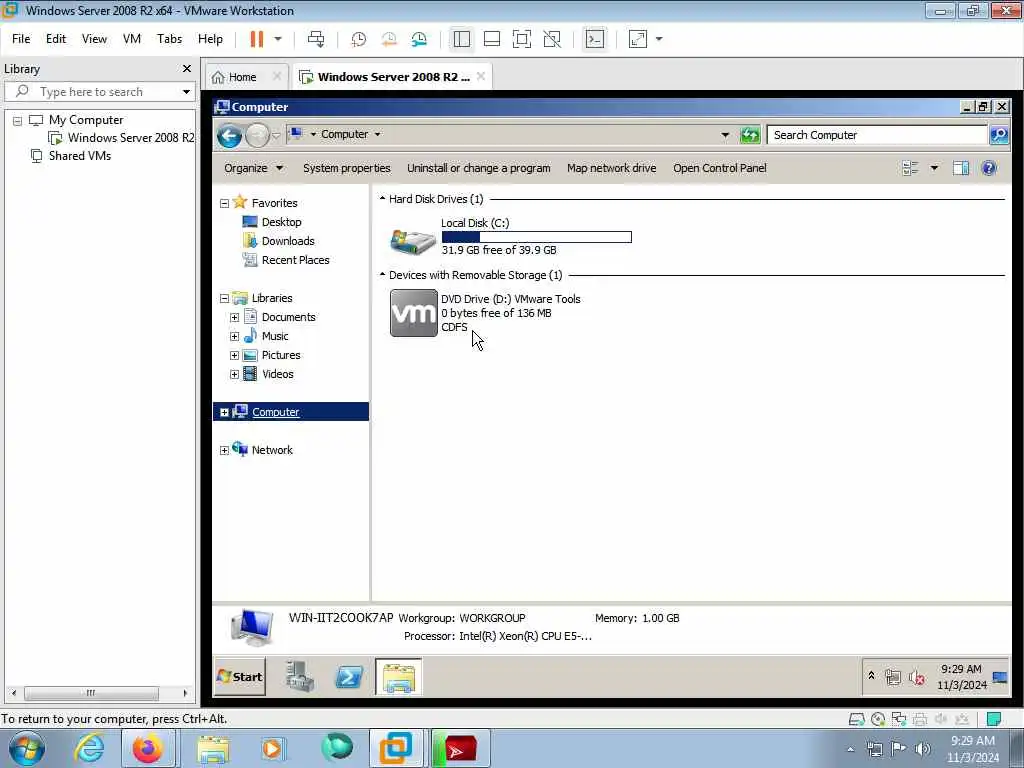This screenshot has width=1024, height=768.
Task: Select Local Disk (C:) drive icon
Action: pos(413,240)
